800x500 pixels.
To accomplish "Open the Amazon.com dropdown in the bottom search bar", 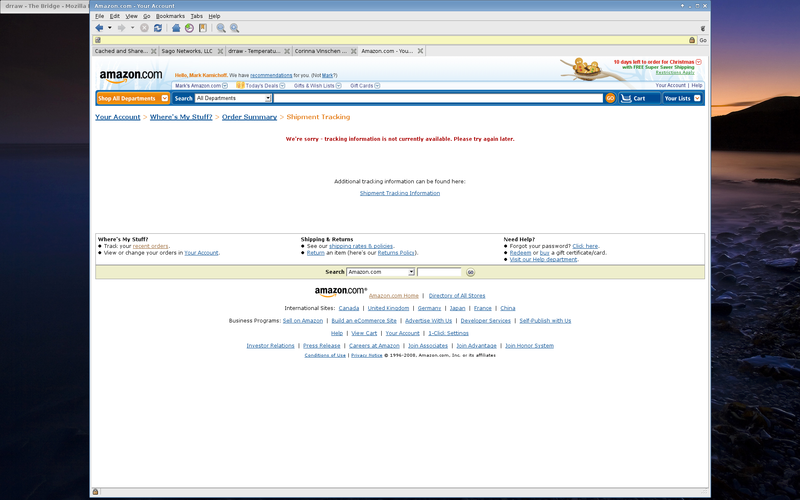I will coord(380,272).
